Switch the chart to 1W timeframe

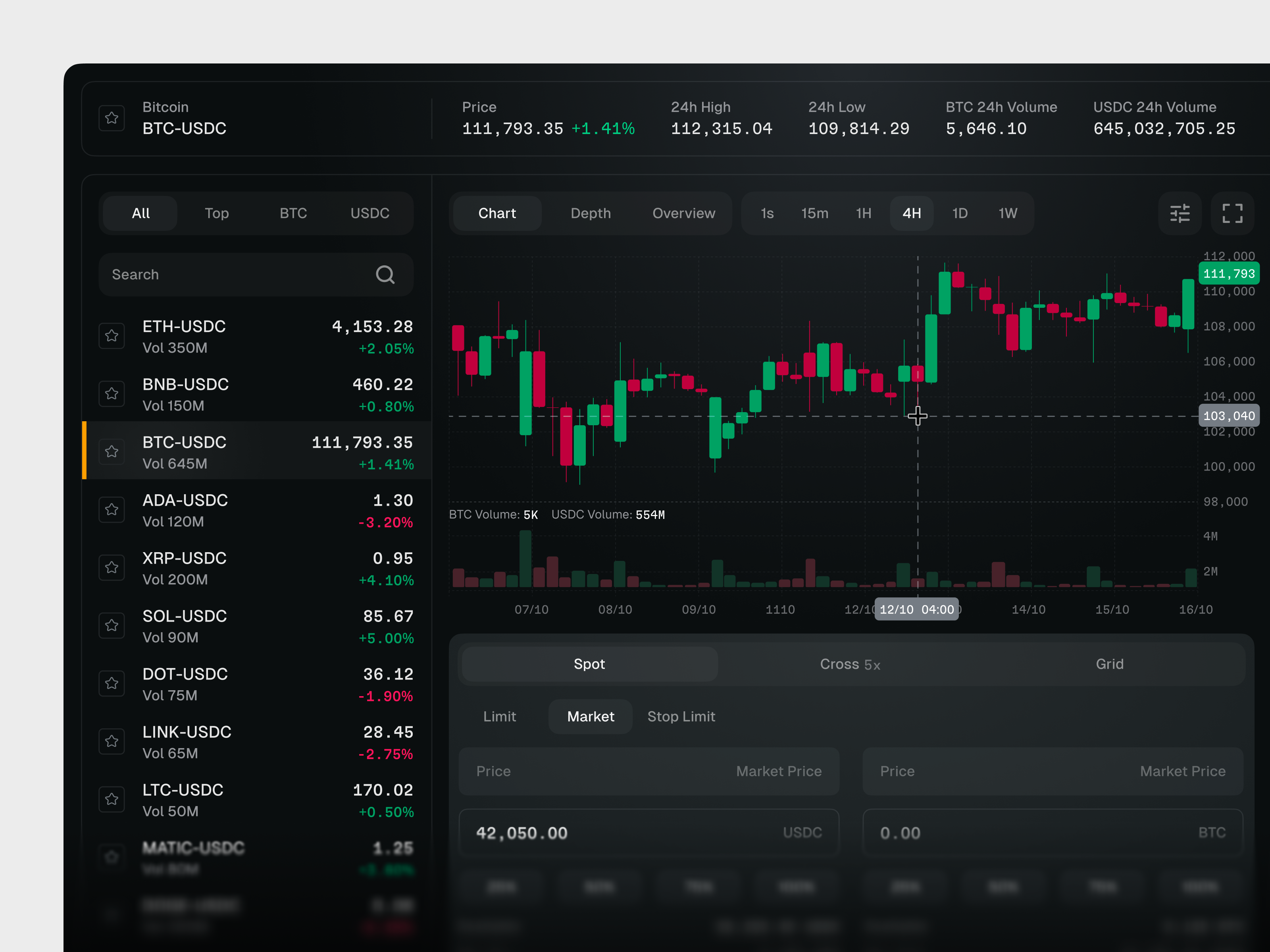[x=1008, y=213]
